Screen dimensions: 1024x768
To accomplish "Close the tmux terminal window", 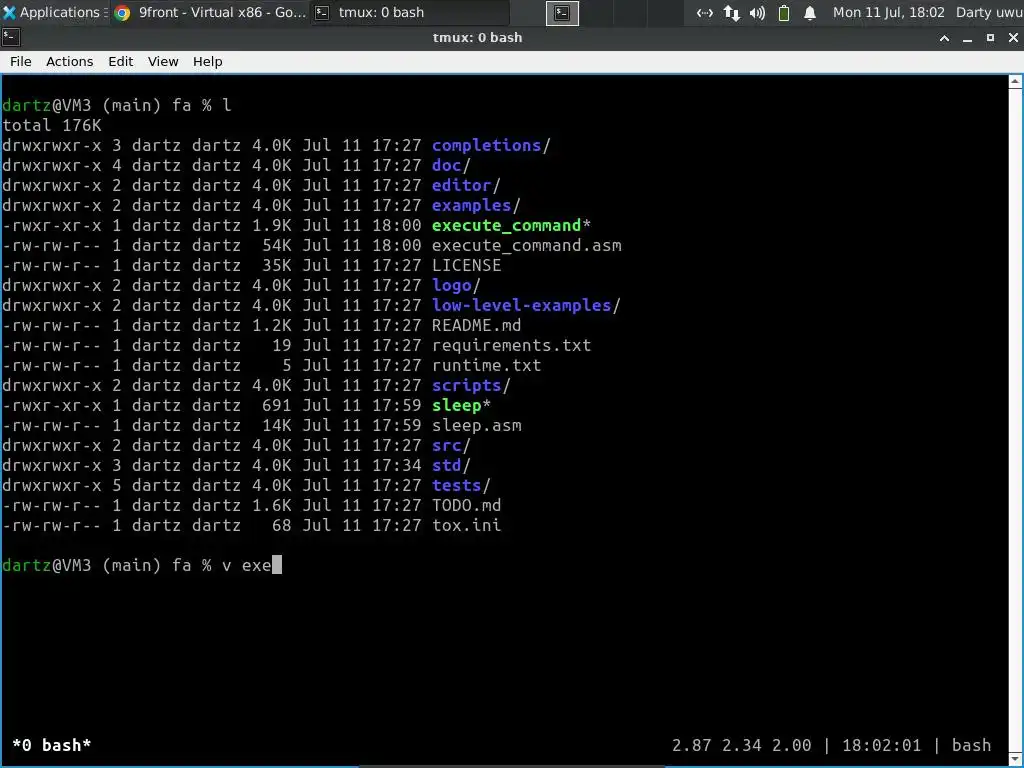I will click(x=1013, y=38).
